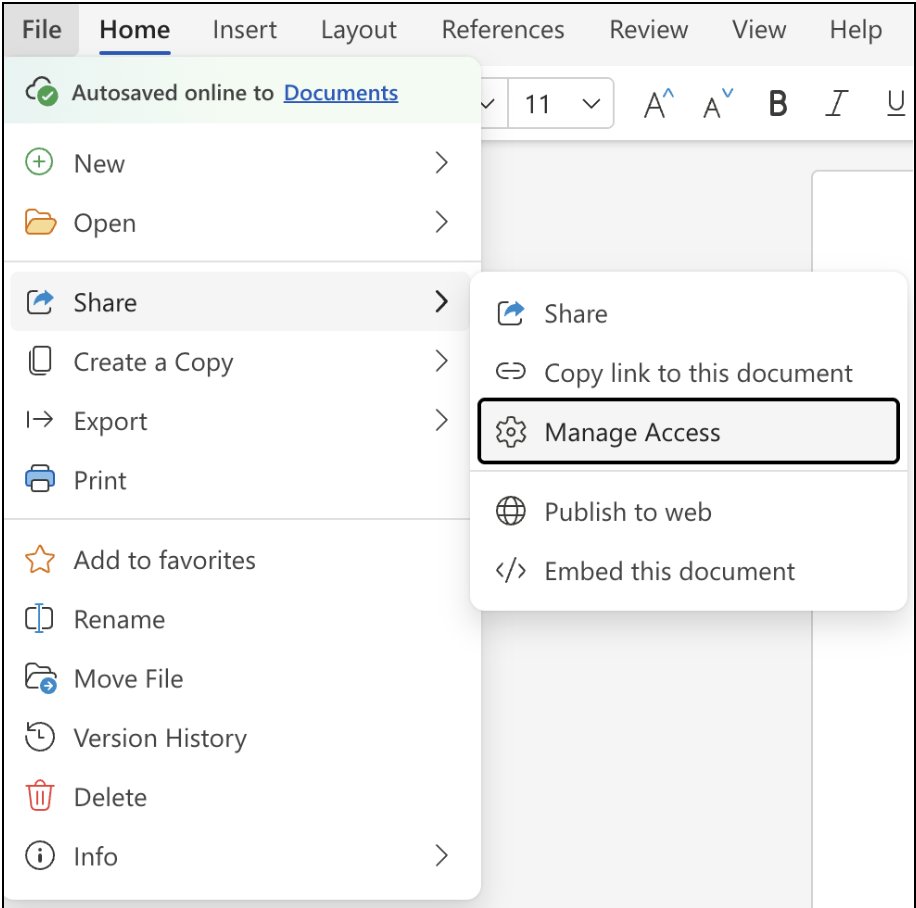The width and height of the screenshot is (916, 908).
Task: Click the code brackets embed icon
Action: (511, 571)
